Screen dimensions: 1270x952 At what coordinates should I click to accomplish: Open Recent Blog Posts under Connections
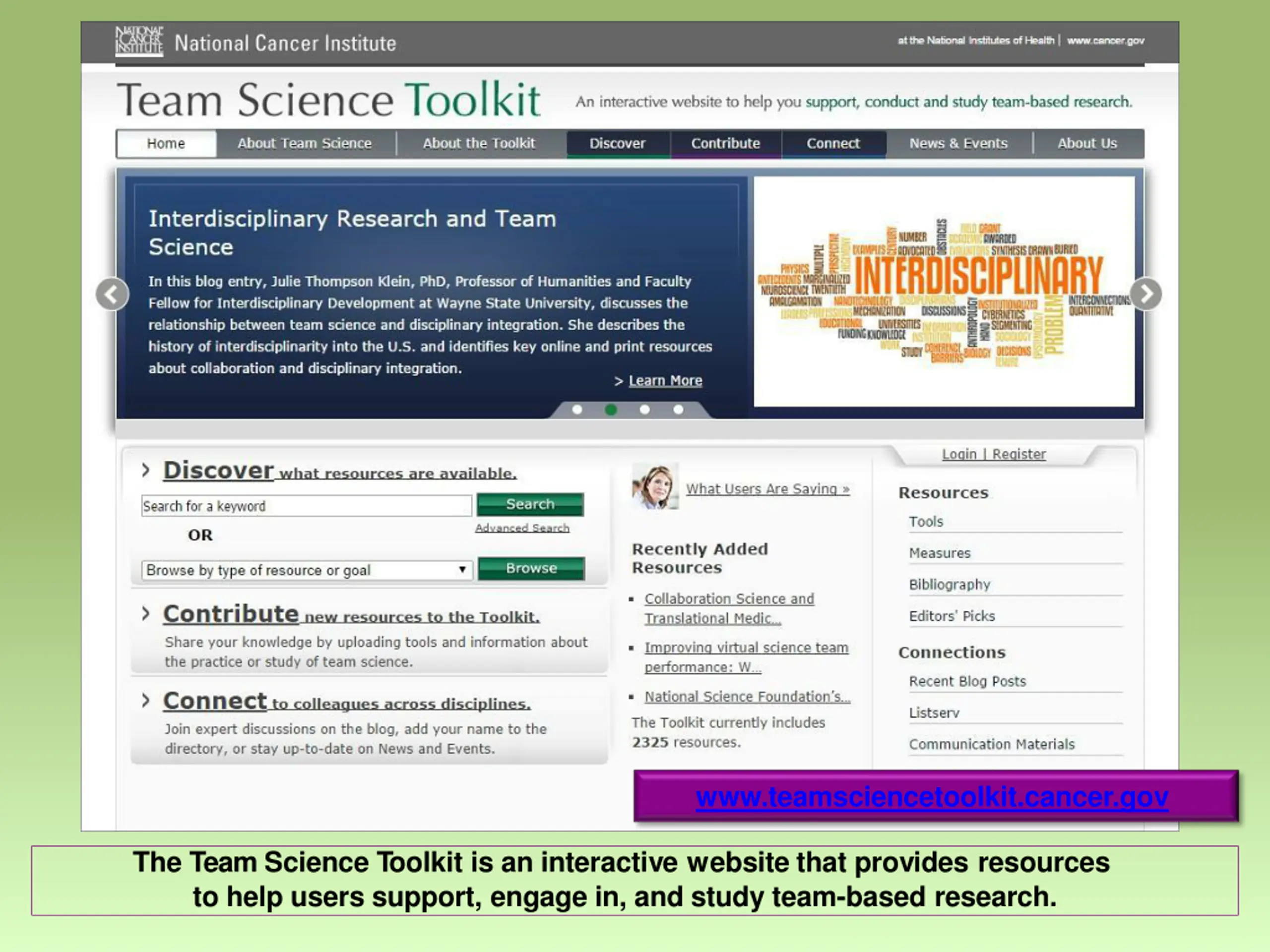click(x=967, y=682)
